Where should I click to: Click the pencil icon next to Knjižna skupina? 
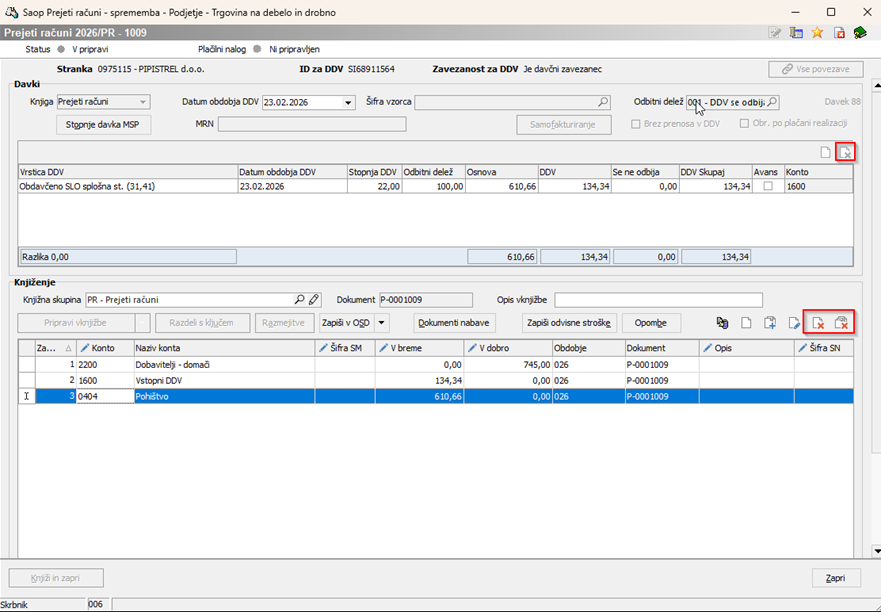pyautogui.click(x=314, y=299)
